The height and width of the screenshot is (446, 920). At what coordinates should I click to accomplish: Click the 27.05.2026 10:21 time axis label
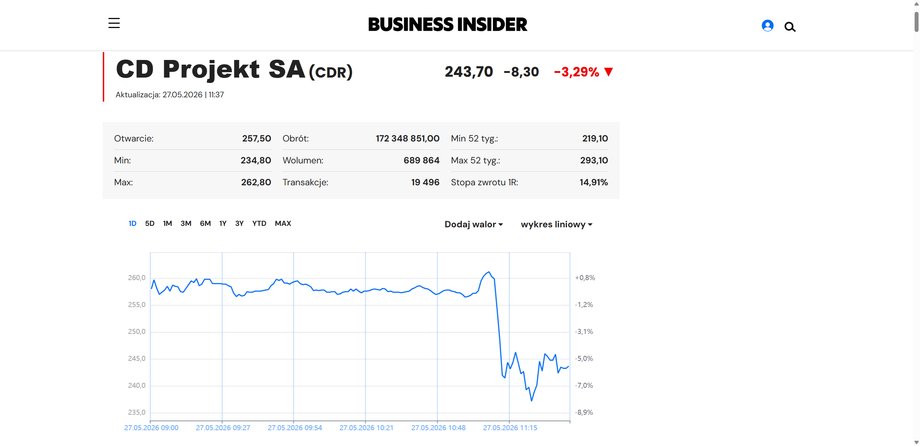click(x=367, y=428)
